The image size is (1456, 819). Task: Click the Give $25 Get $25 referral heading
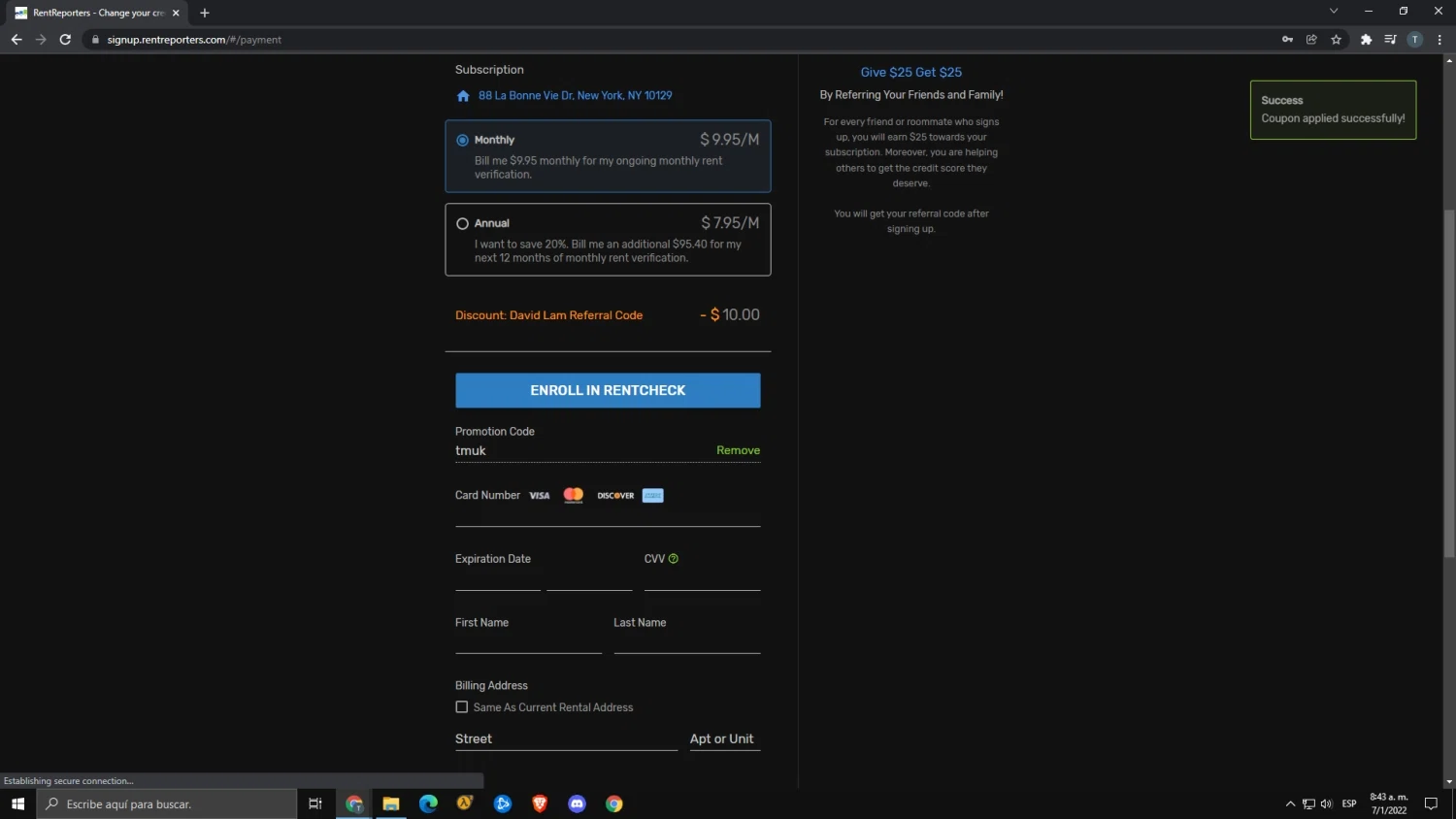911,73
